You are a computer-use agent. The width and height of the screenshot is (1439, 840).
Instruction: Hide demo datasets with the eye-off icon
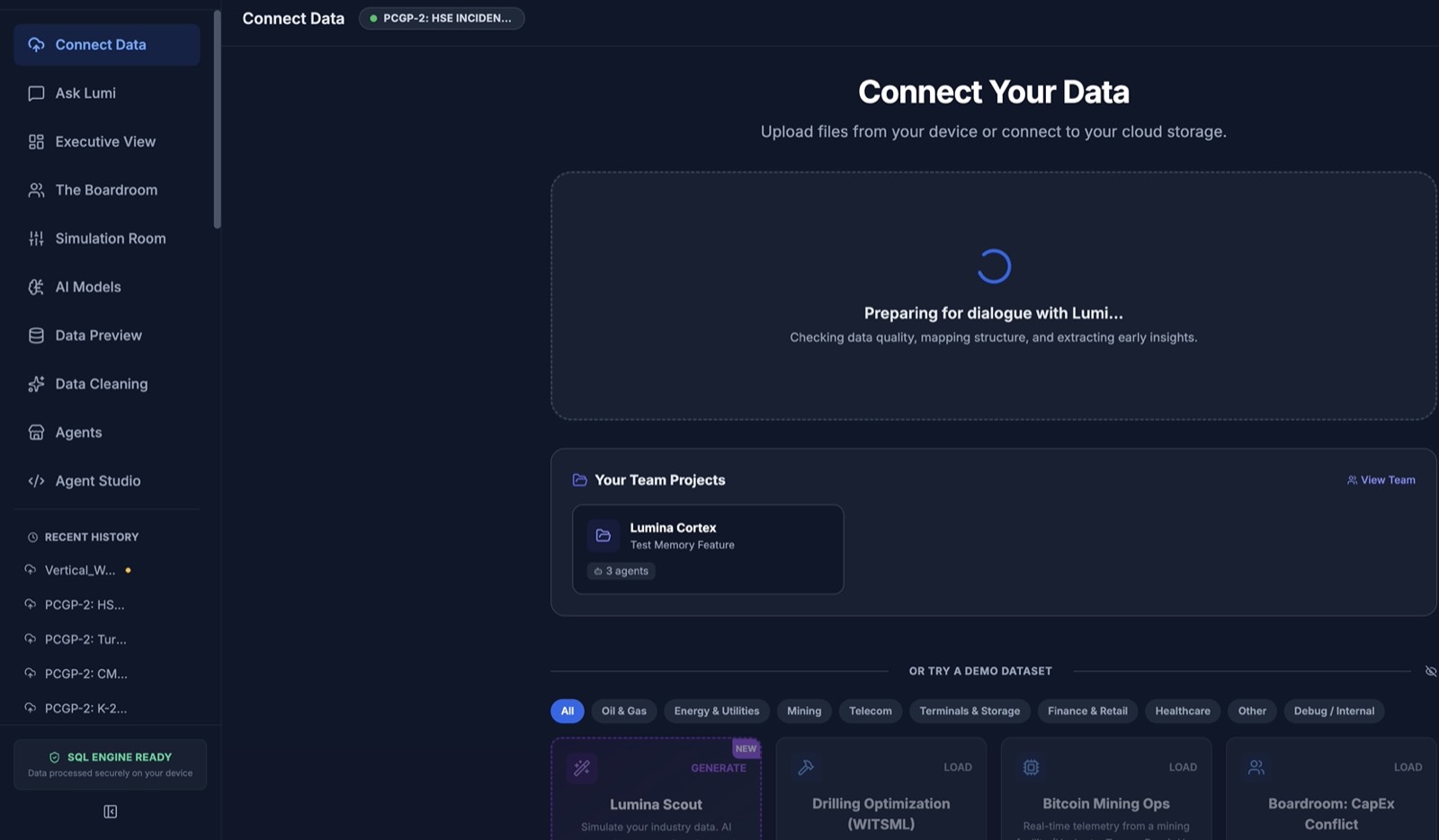point(1431,671)
